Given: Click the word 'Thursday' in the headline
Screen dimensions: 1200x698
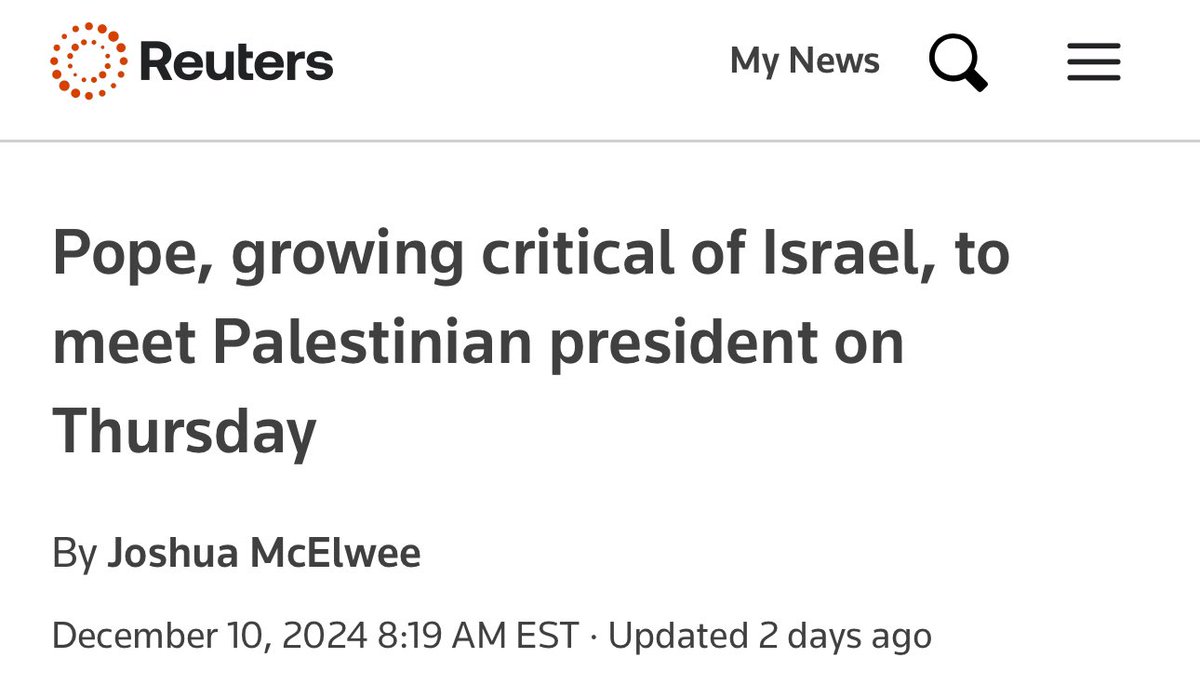Looking at the screenshot, I should (185, 432).
